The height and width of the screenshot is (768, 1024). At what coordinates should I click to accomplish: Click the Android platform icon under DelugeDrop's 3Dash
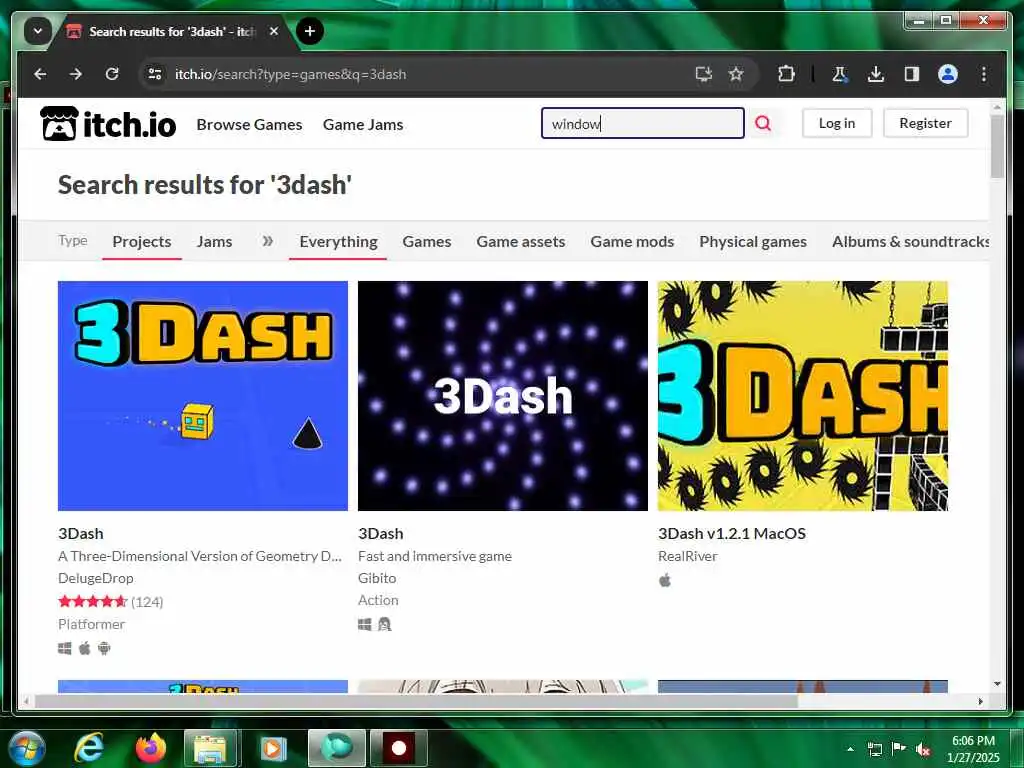tap(104, 648)
